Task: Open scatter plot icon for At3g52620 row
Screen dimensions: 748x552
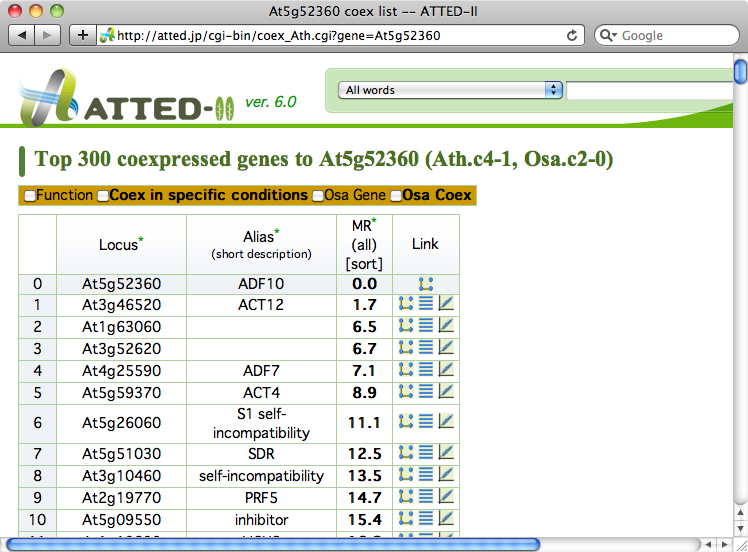Action: [446, 348]
